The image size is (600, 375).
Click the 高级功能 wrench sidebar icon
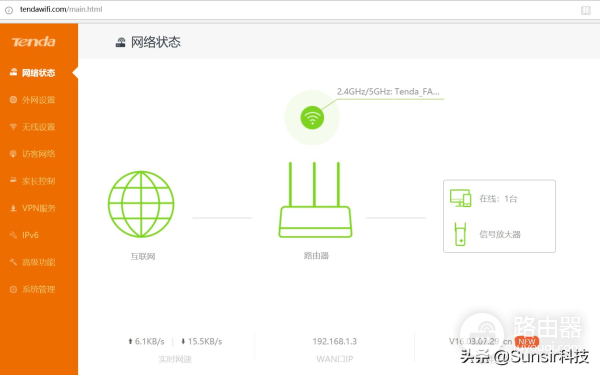(13, 262)
